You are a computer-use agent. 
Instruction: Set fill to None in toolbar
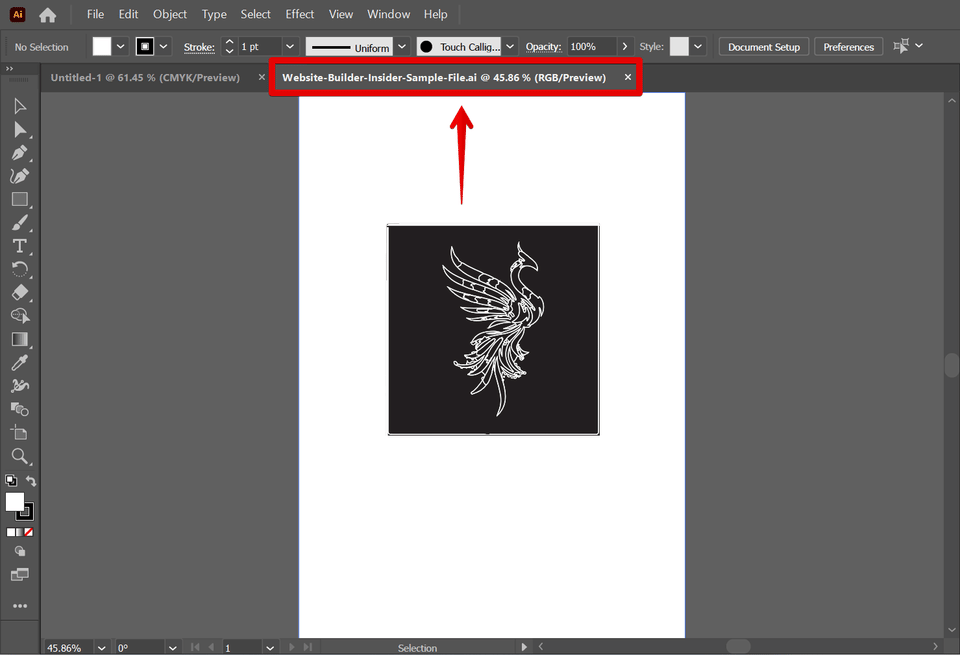(27, 531)
